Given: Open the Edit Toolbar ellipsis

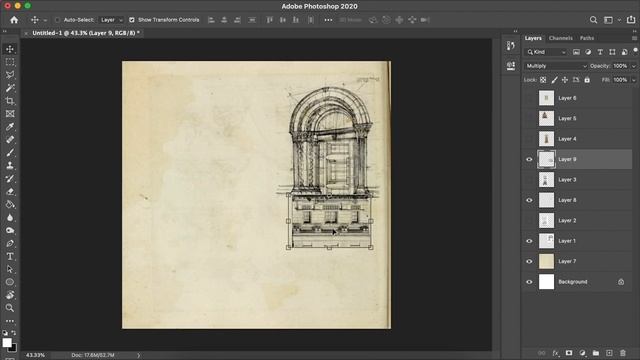Looking at the screenshot, I should coord(10,321).
